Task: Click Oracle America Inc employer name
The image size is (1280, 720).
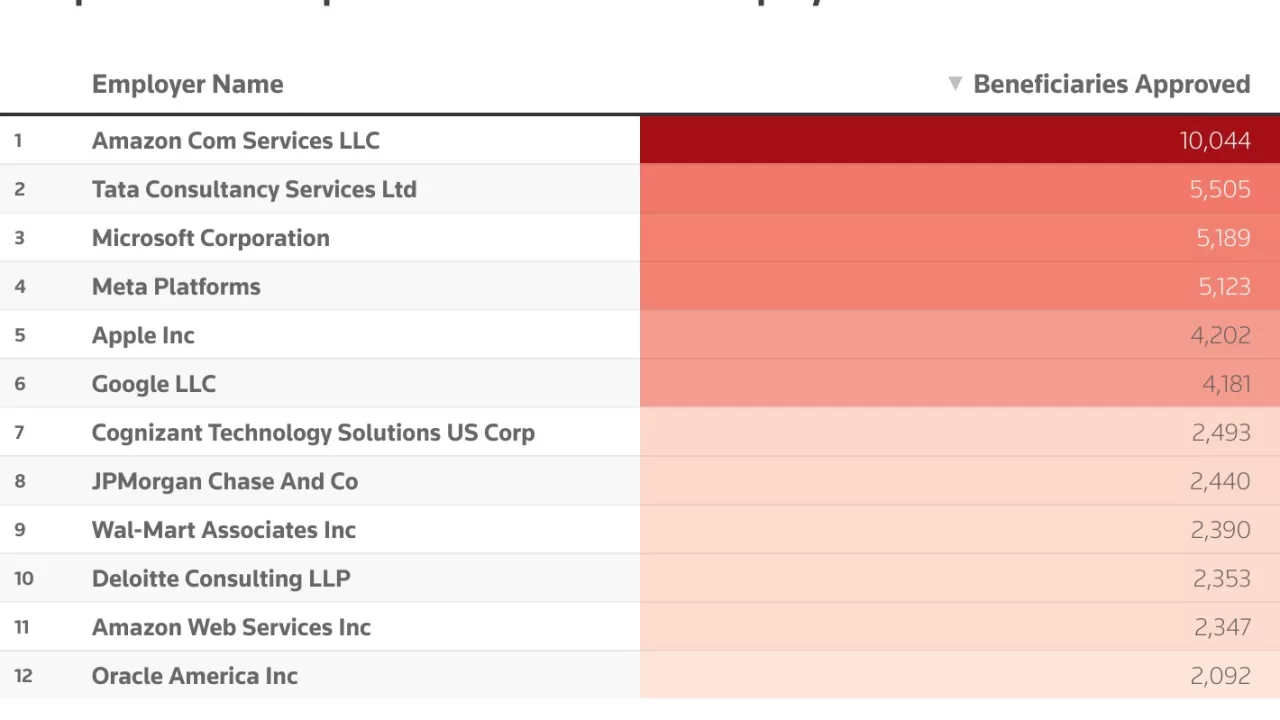Action: pyautogui.click(x=194, y=676)
